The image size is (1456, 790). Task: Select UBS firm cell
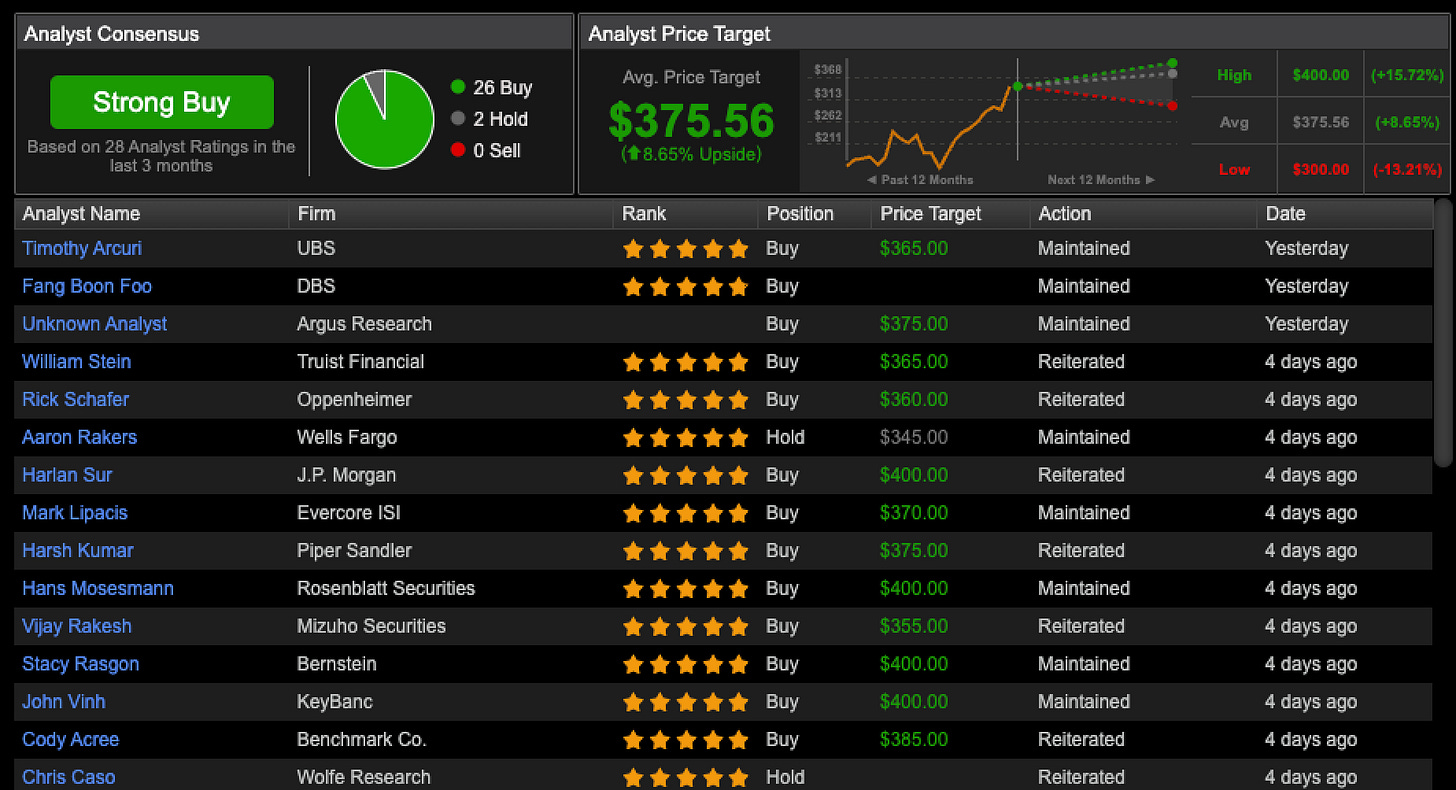click(x=316, y=248)
